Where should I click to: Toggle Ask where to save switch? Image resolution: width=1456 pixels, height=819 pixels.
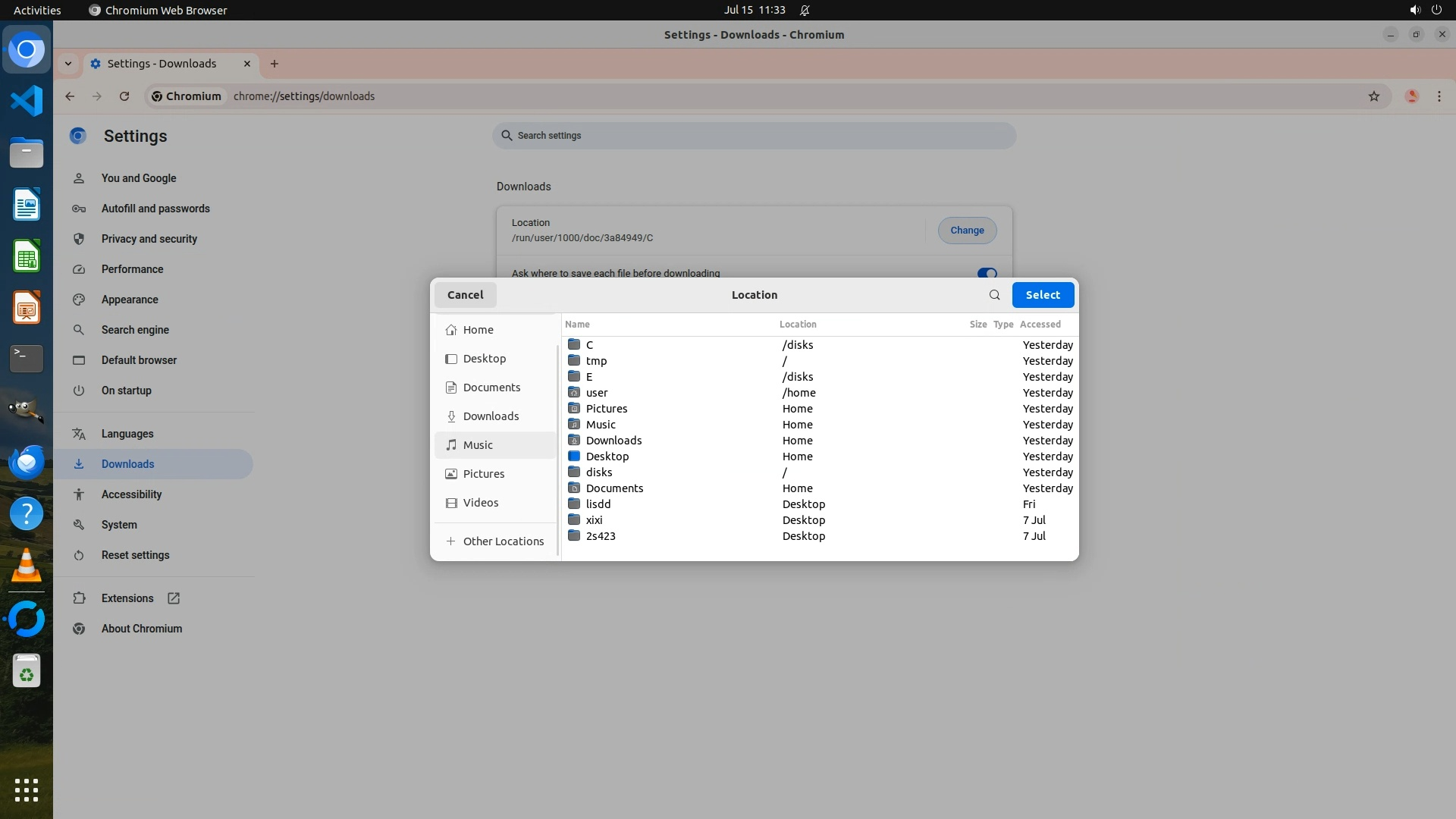[987, 274]
